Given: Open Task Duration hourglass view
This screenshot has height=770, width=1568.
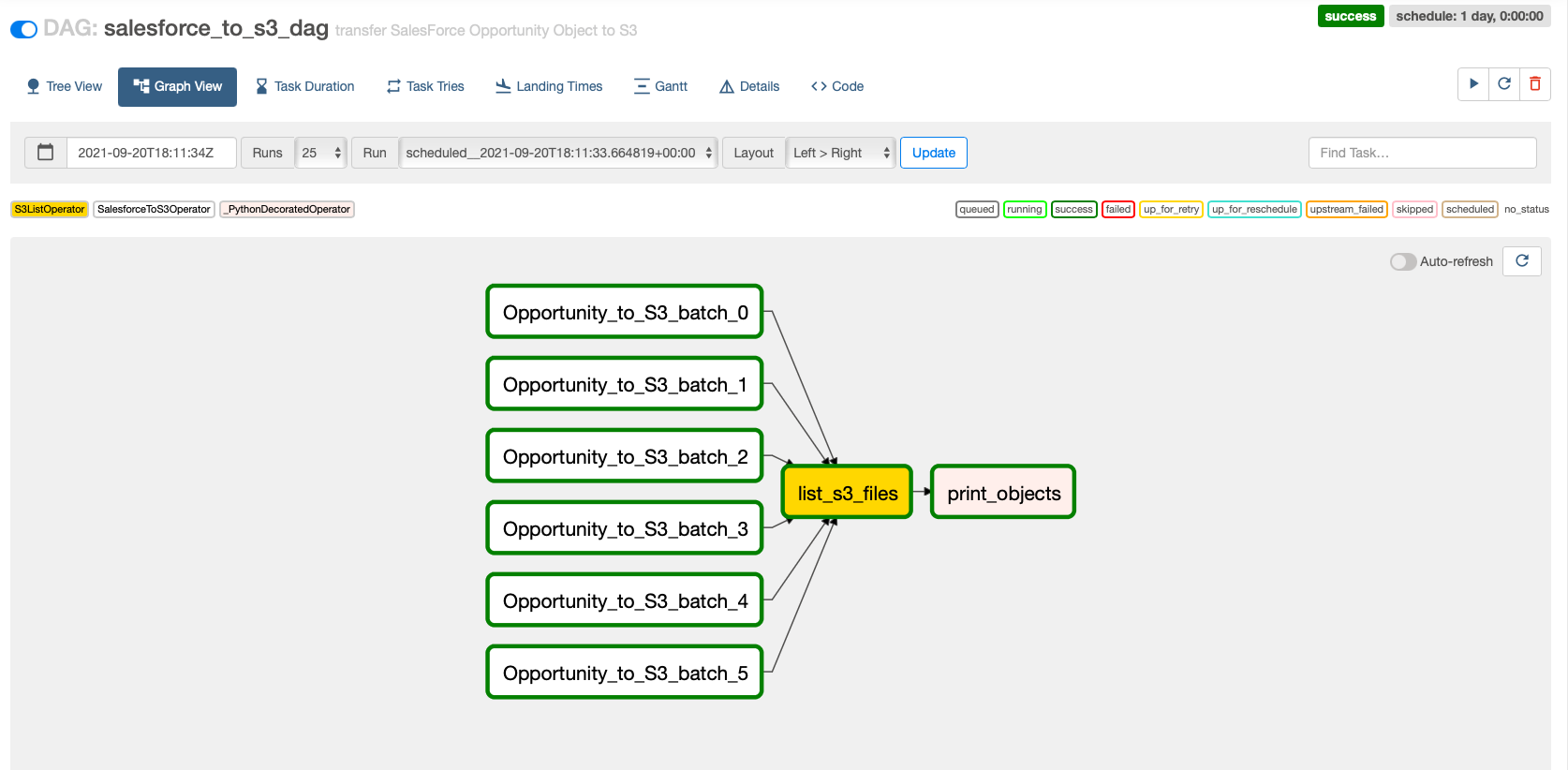Looking at the screenshot, I should tap(305, 86).
